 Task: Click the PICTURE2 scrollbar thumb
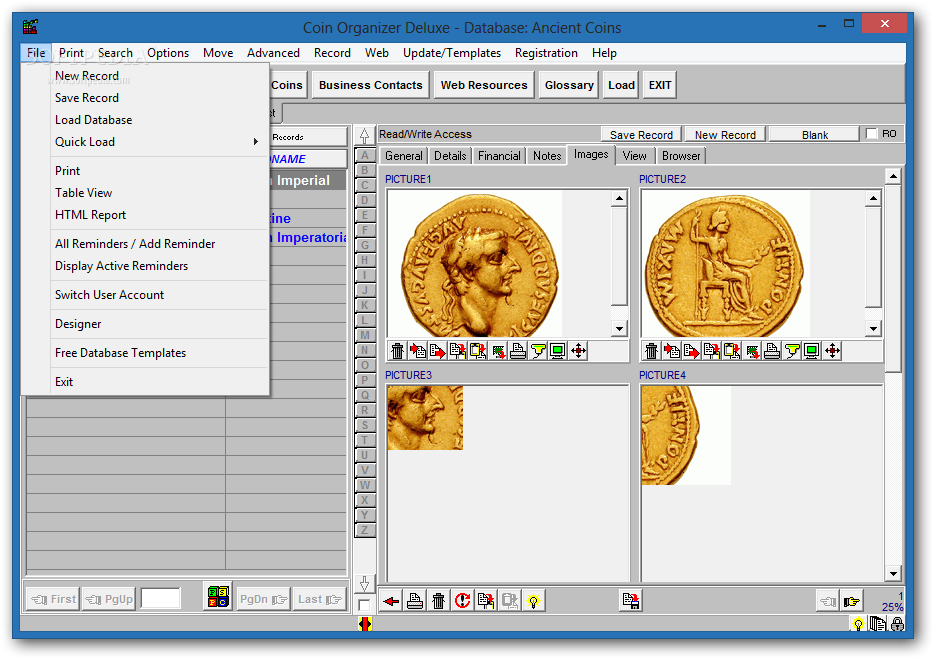click(873, 256)
